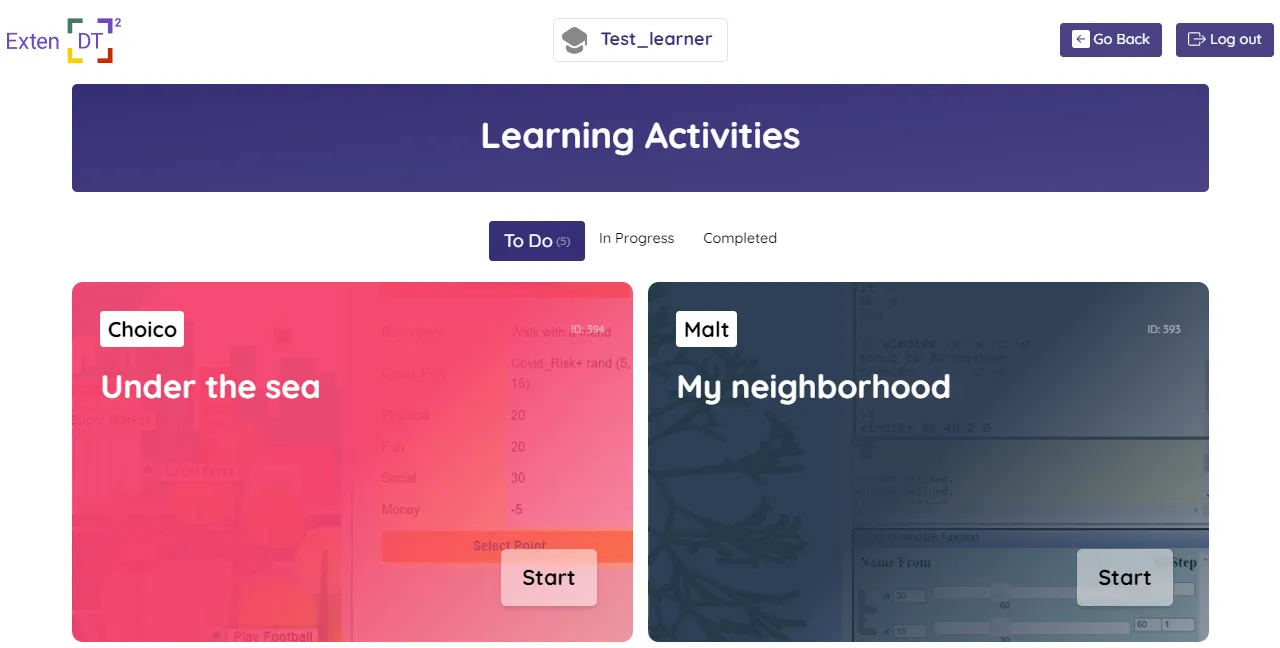Switch to the In Progress tab
1280x648 pixels.
coord(636,238)
